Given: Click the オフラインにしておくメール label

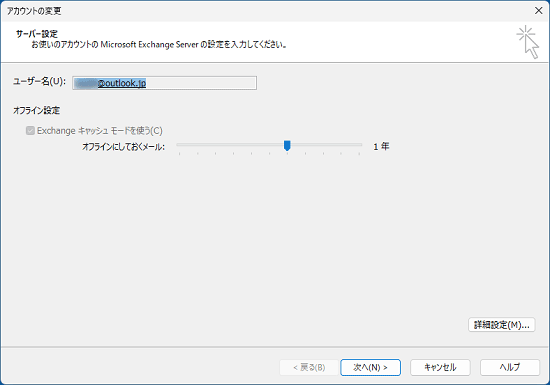Looking at the screenshot, I should pyautogui.click(x=123, y=147).
